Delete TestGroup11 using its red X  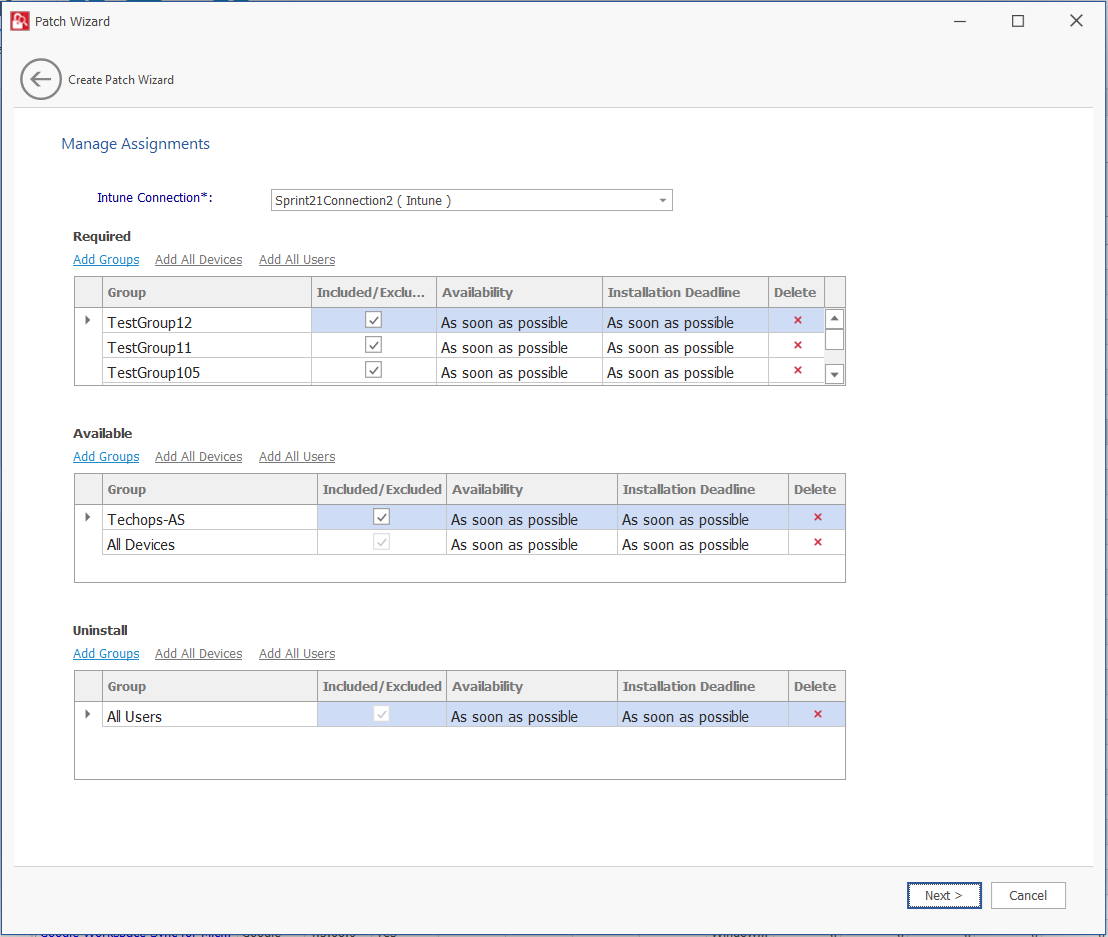pyautogui.click(x=797, y=345)
